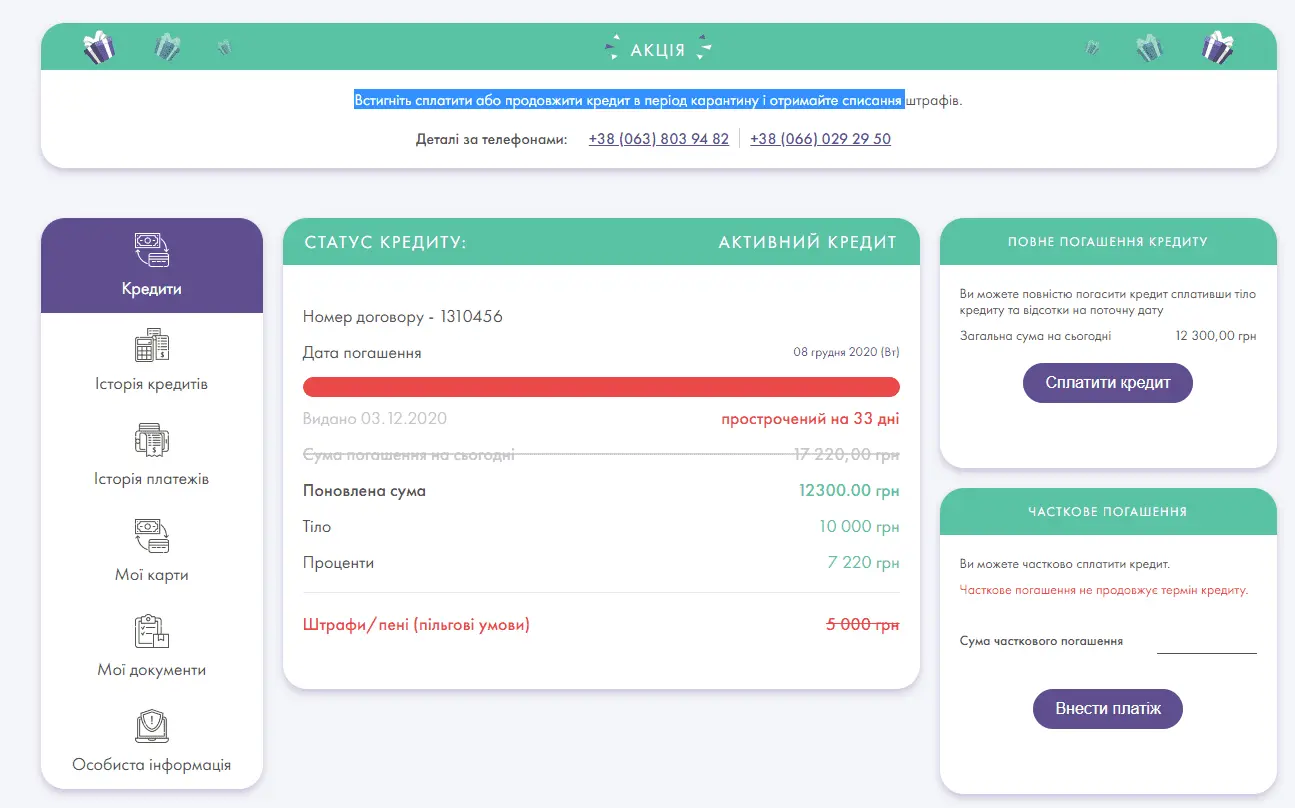This screenshot has height=808, width=1295.
Task: Go to Історія платежів menu label
Action: click(152, 479)
